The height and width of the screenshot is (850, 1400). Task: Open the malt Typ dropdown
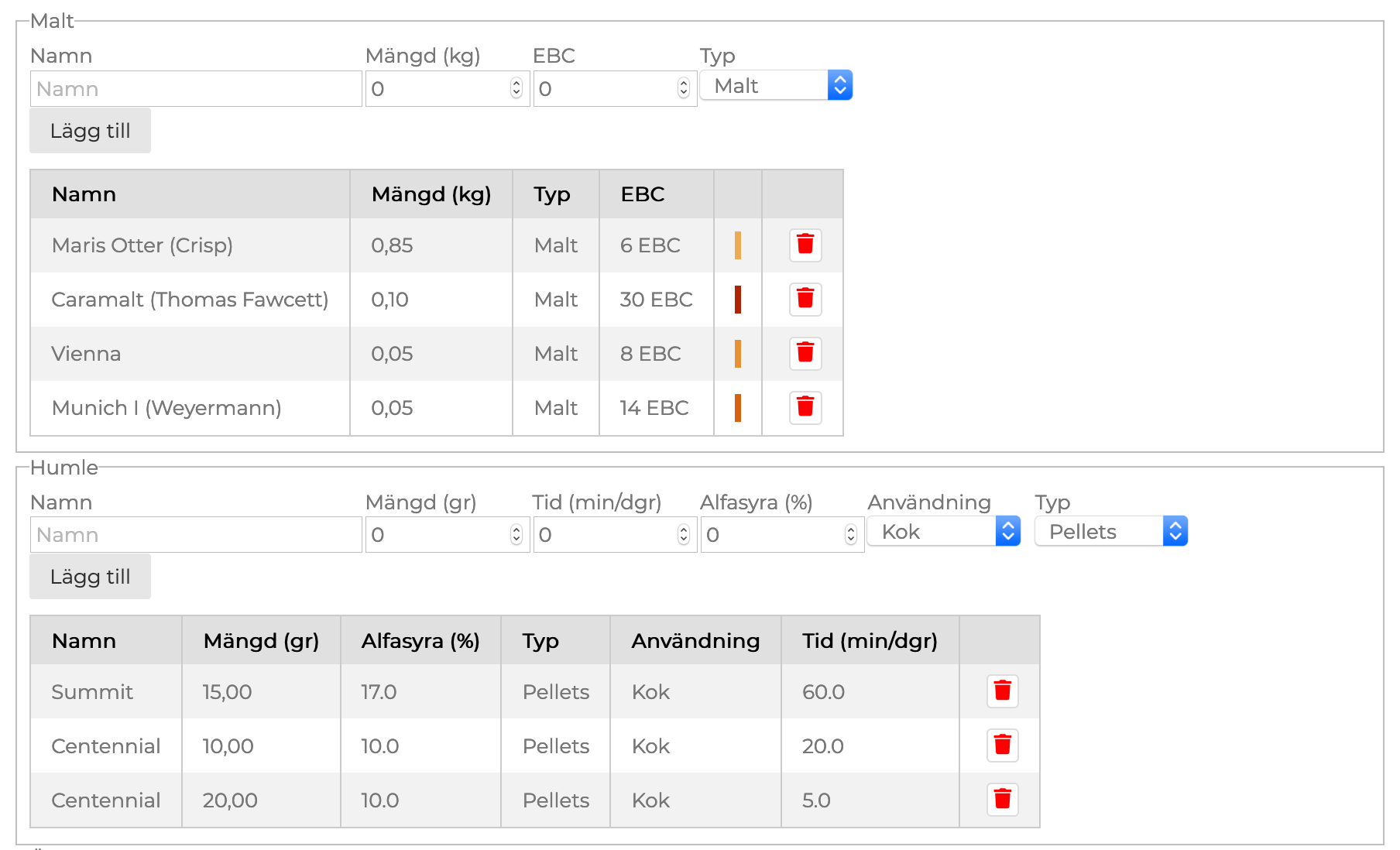pyautogui.click(x=776, y=85)
